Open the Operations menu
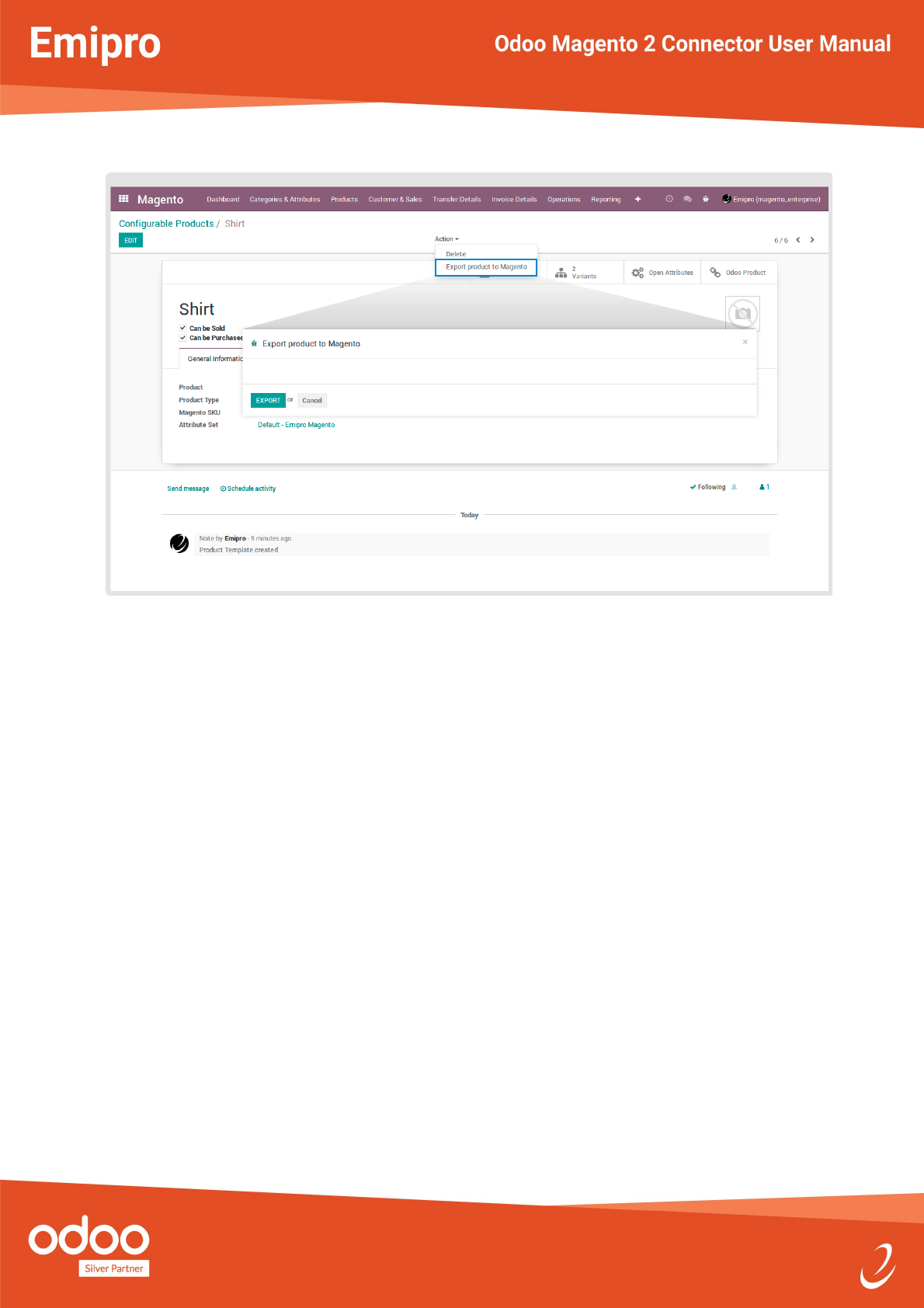Image resolution: width=924 pixels, height=1308 pixels. (x=564, y=200)
